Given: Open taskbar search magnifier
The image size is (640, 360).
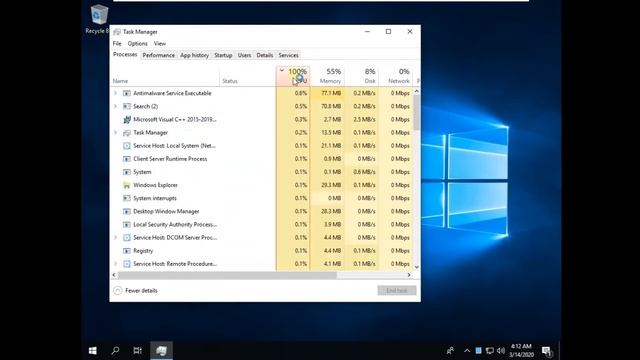Looking at the screenshot, I should (115, 350).
